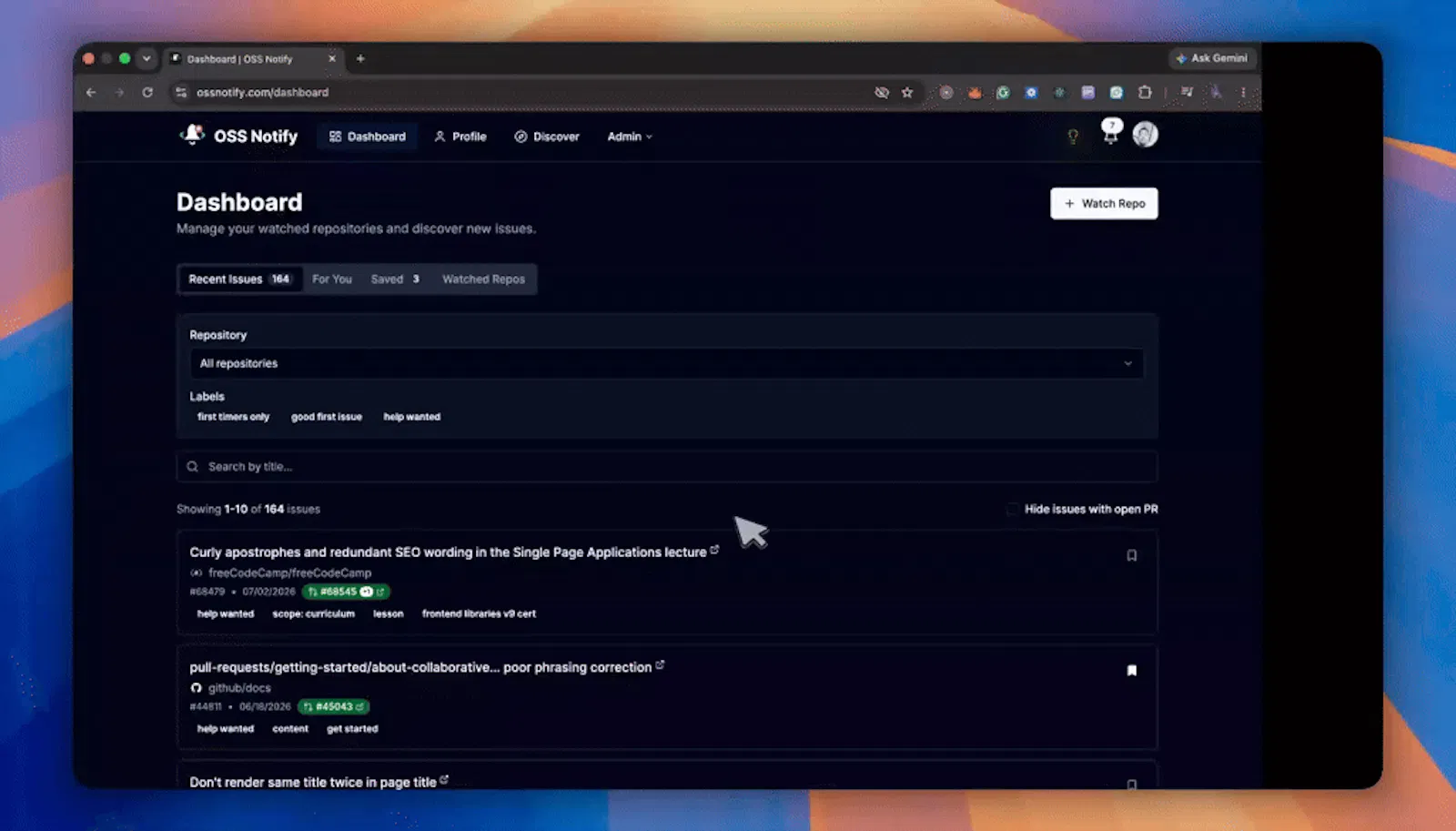
Task: Click the Watch Repo button
Action: pos(1104,203)
